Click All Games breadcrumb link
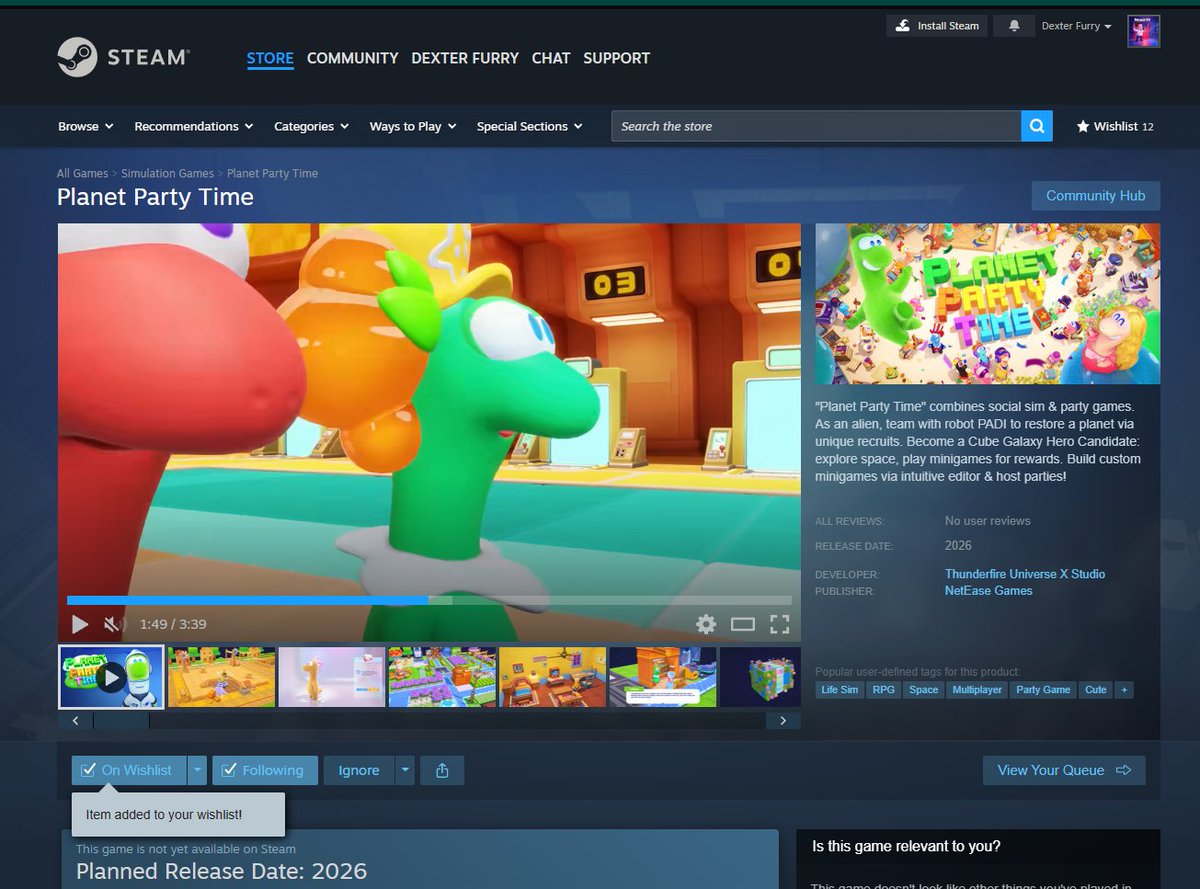 tap(83, 173)
